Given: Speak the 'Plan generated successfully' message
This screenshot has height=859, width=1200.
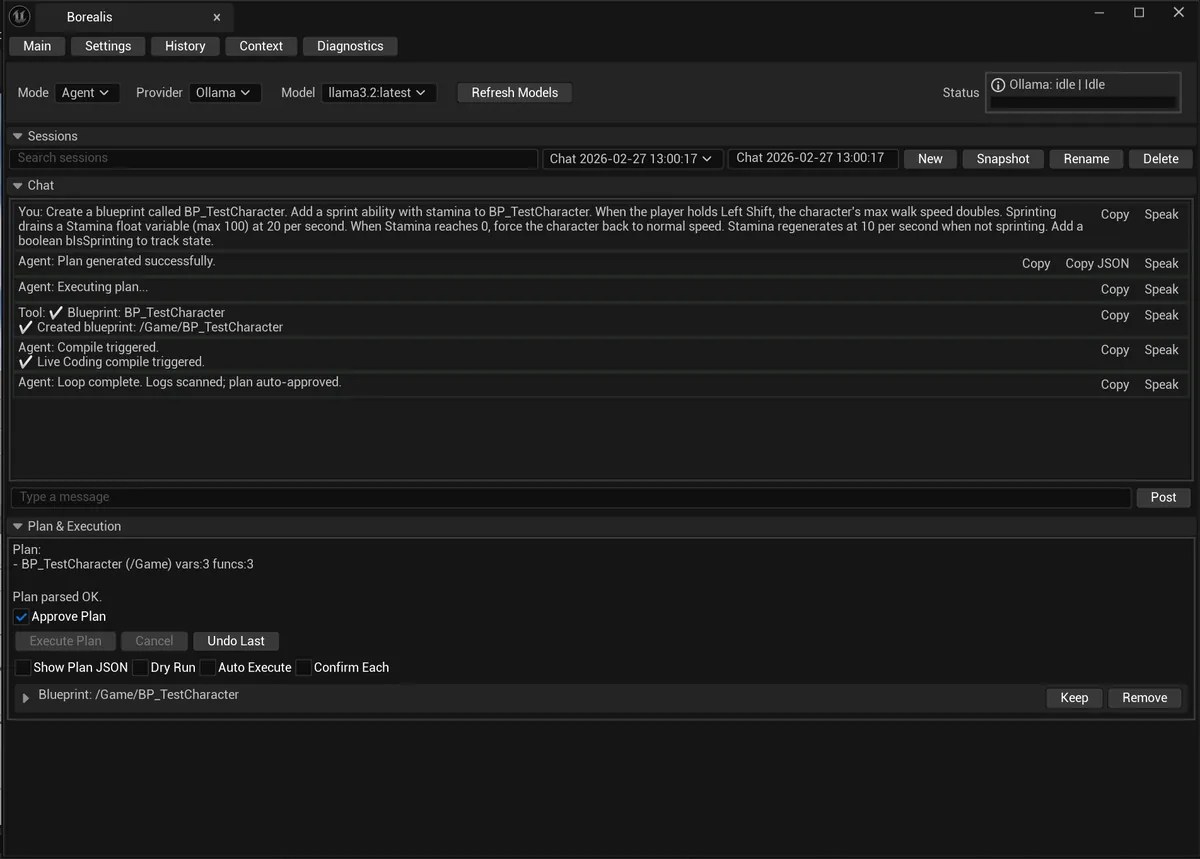Looking at the screenshot, I should (x=1161, y=264).
